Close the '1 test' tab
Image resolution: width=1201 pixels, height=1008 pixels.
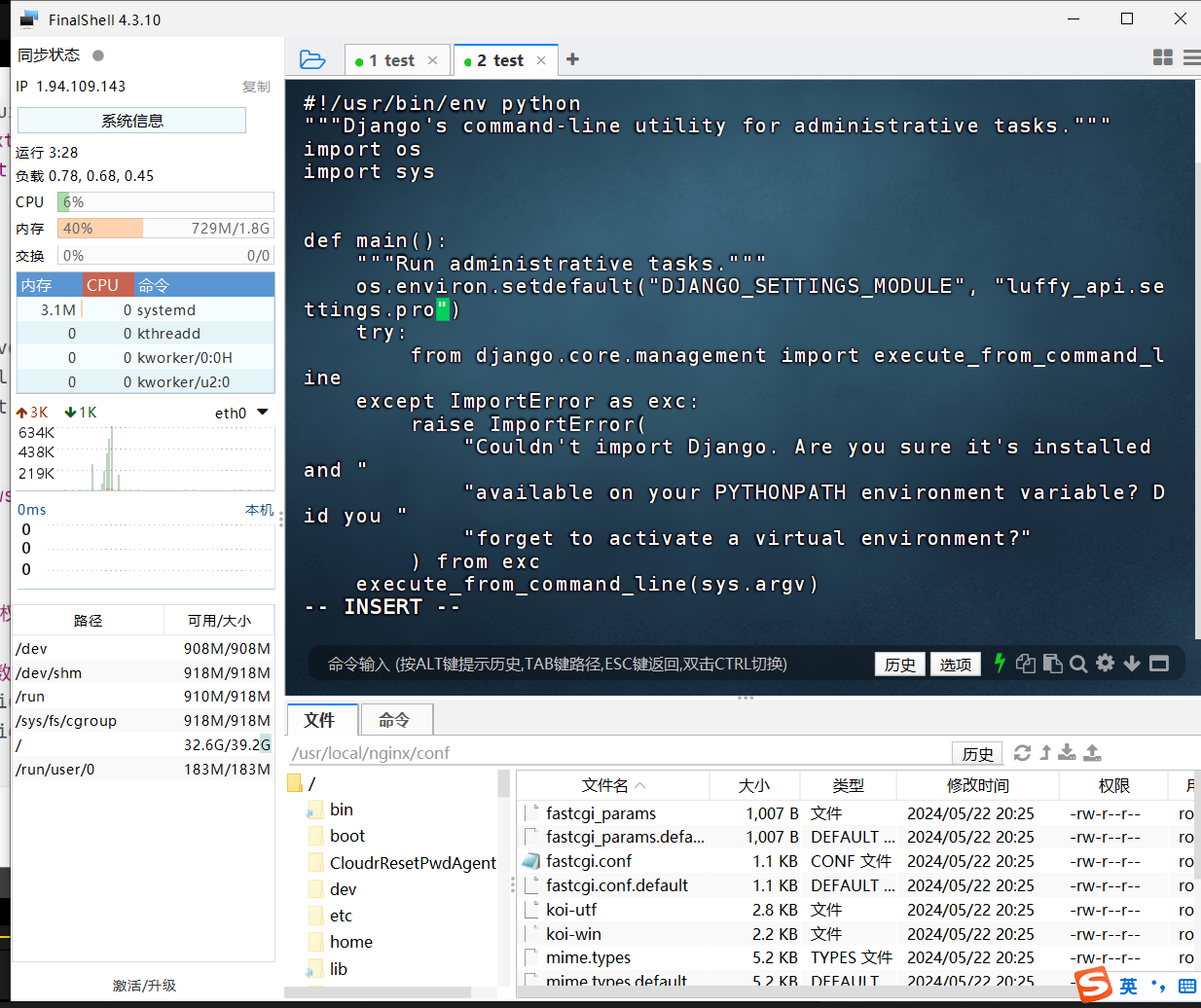[x=432, y=60]
